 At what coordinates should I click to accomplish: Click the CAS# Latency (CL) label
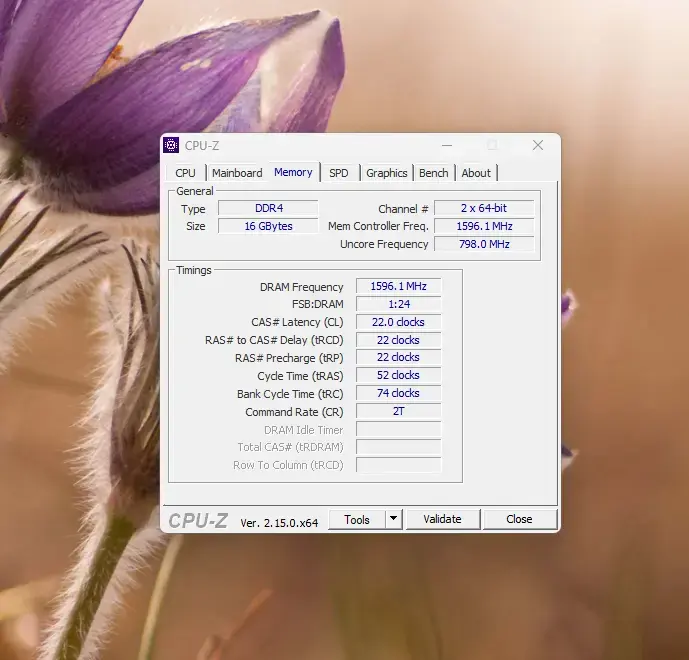pyautogui.click(x=297, y=322)
